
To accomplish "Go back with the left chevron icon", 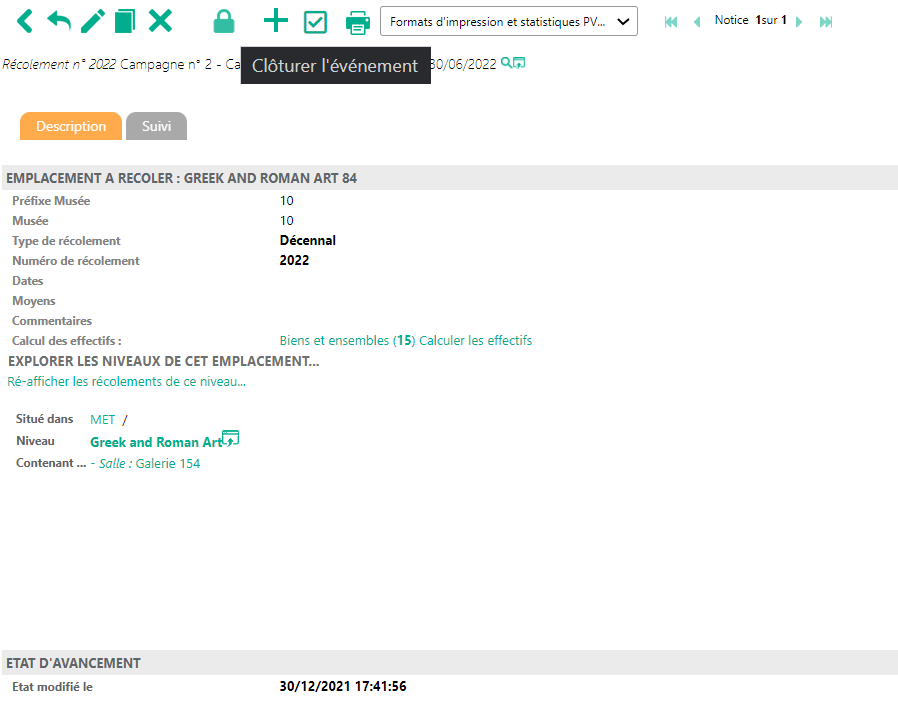I will [x=24, y=21].
